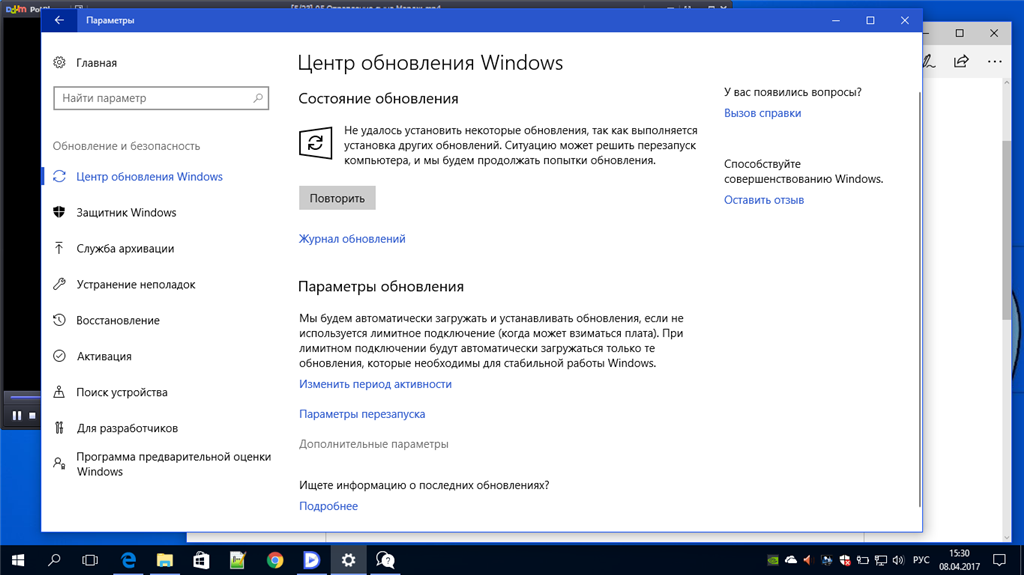Click the NVIDIA tray icon
This screenshot has height=575, width=1024.
pos(773,560)
